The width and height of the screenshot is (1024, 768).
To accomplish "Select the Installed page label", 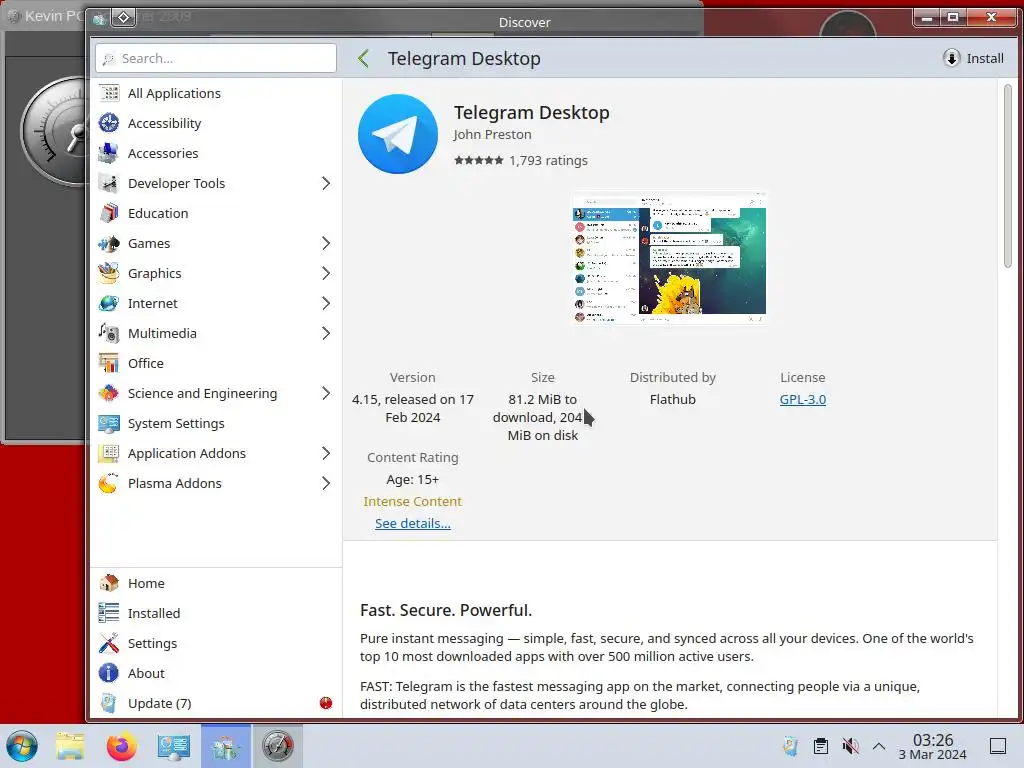I will point(154,613).
